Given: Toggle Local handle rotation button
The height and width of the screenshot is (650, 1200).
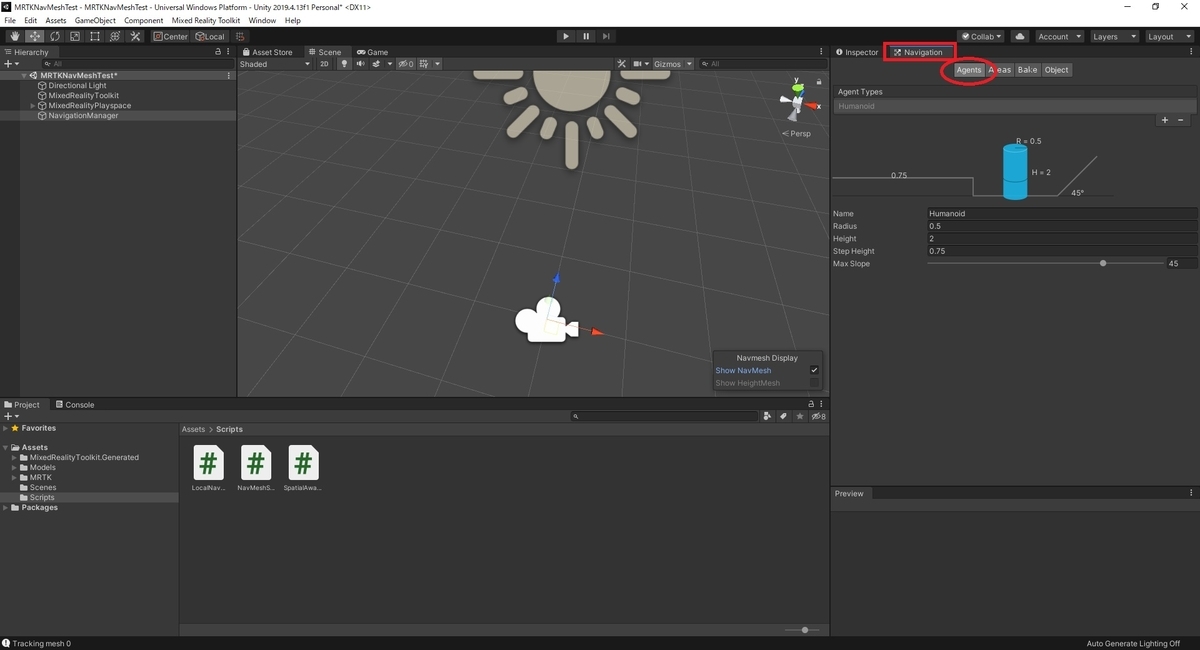Looking at the screenshot, I should 211,36.
